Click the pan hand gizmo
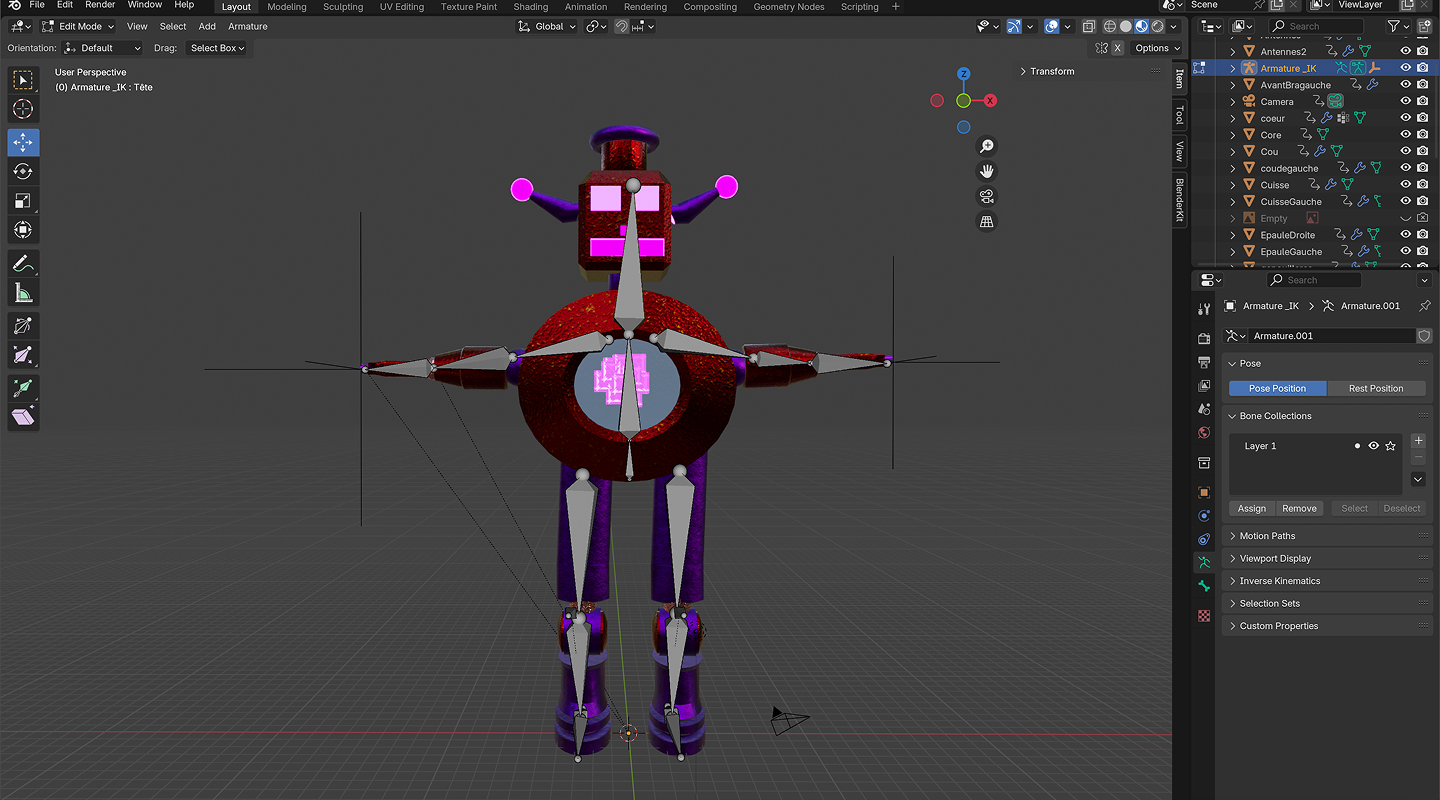This screenshot has height=800, width=1440. click(987, 171)
